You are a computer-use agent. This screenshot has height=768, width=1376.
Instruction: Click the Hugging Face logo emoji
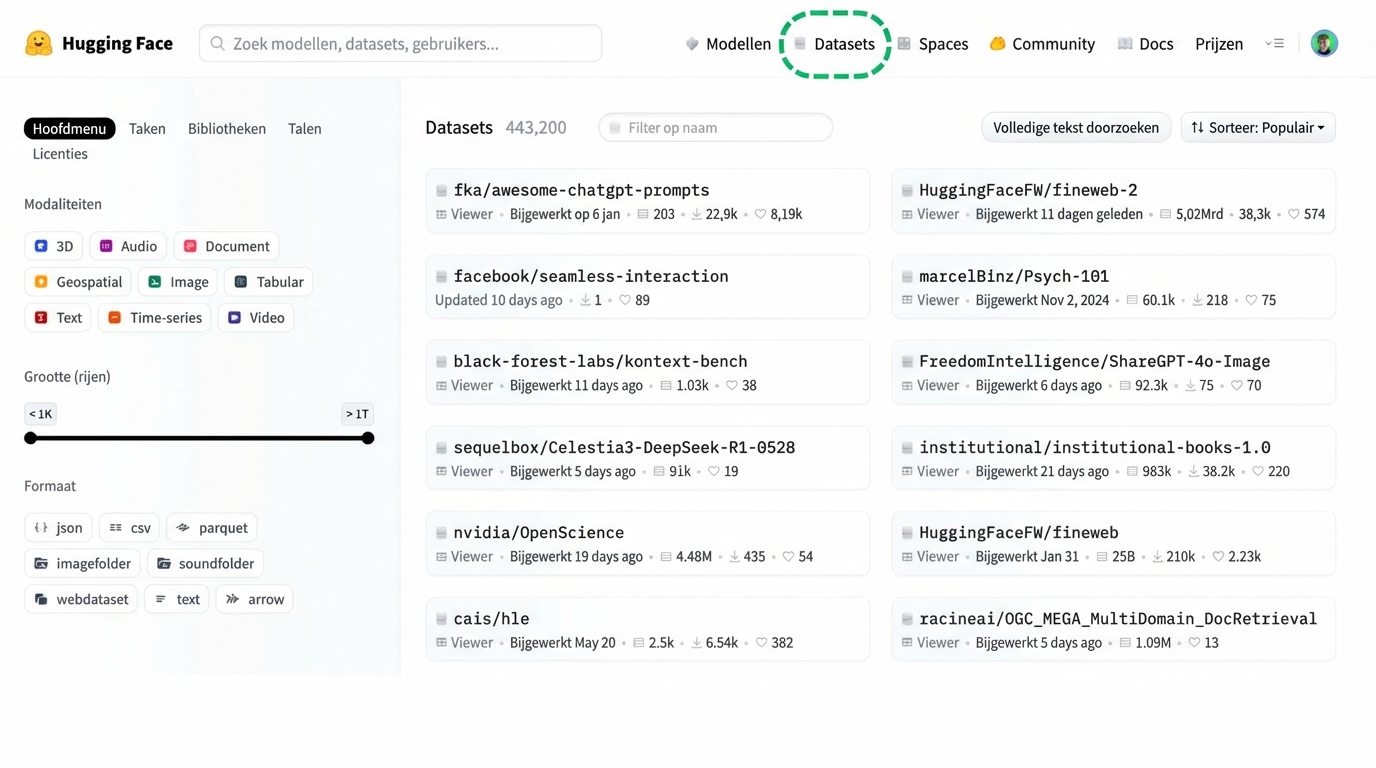click(38, 43)
